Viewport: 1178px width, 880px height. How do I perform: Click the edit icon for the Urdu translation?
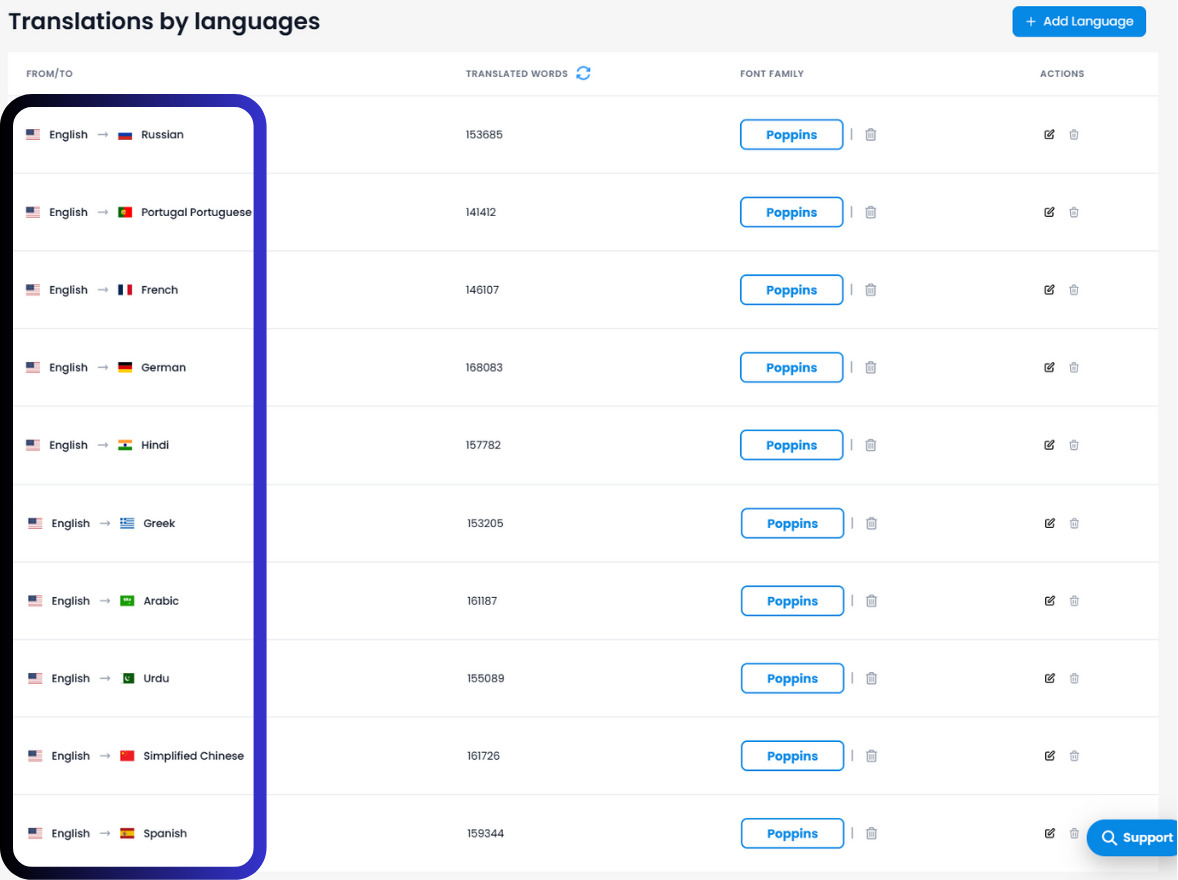pos(1049,678)
